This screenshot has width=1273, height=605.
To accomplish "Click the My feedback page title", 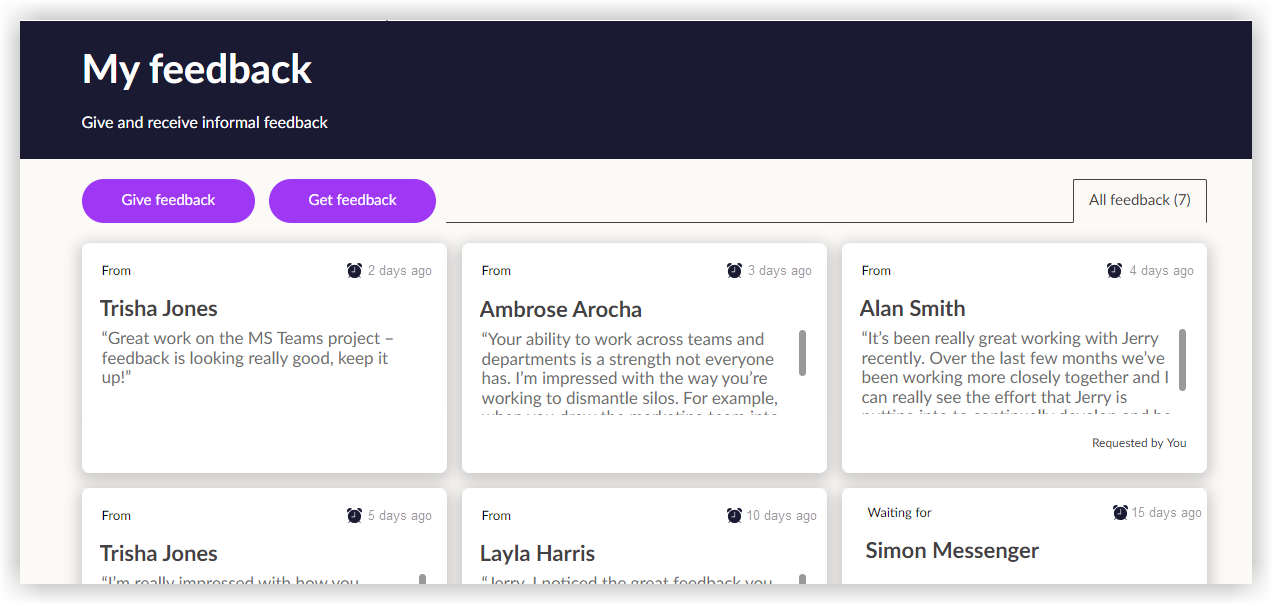I will tap(197, 69).
